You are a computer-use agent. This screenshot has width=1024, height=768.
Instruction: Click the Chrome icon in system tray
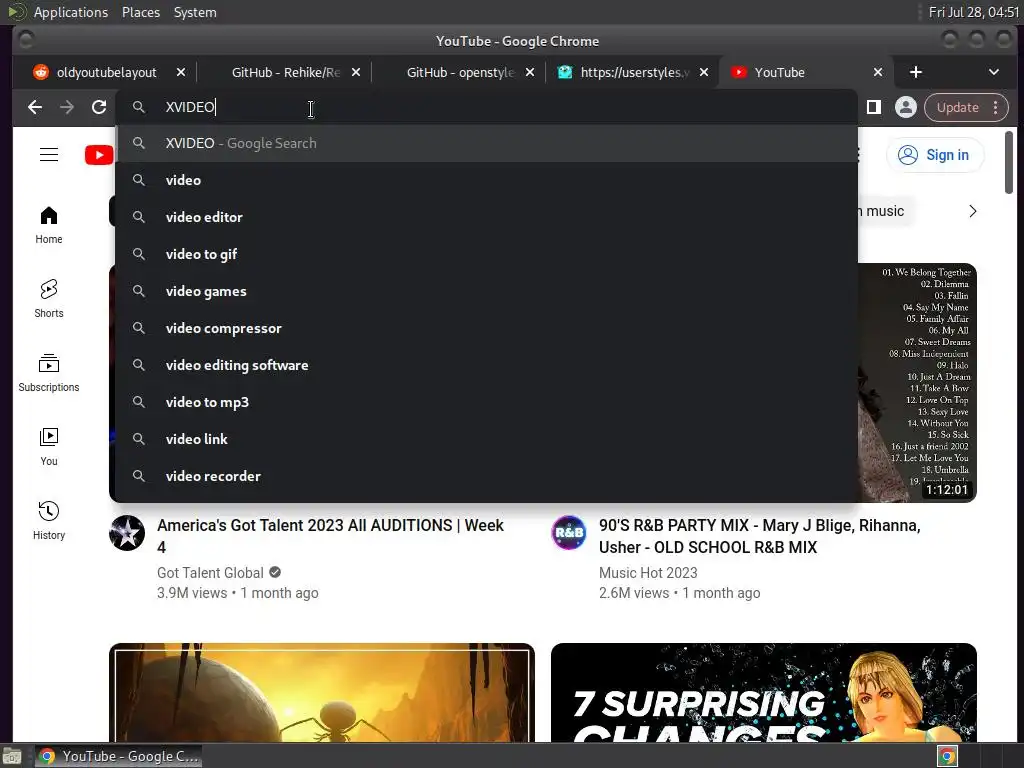(948, 756)
